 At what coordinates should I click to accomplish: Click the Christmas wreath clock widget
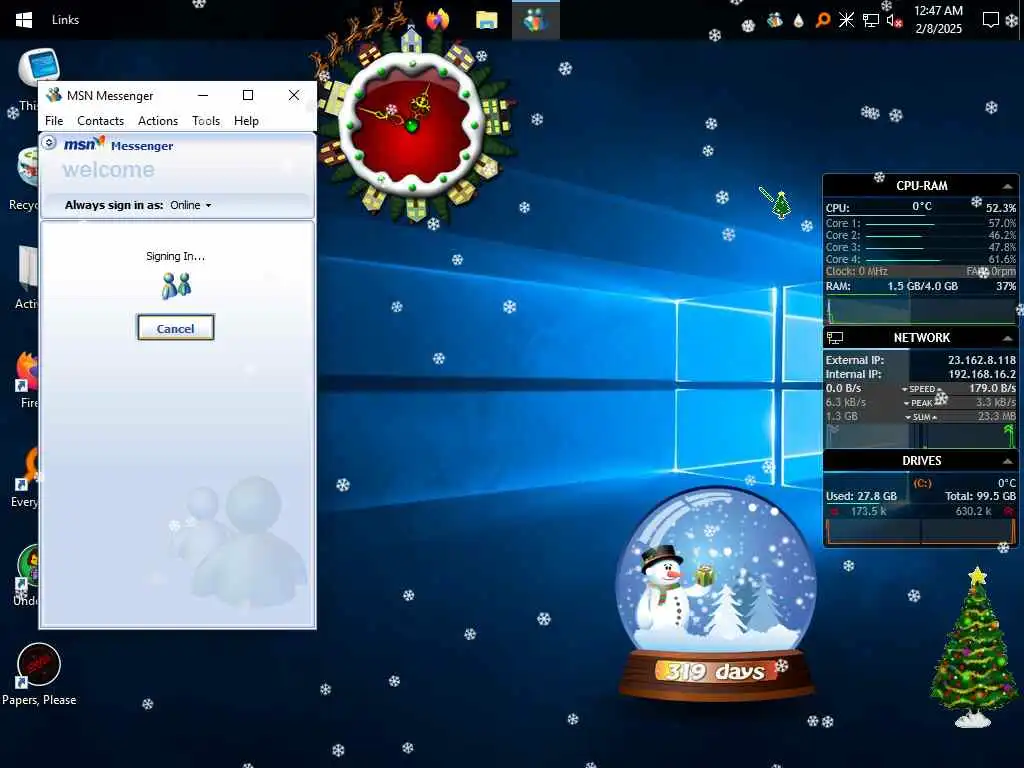click(412, 123)
